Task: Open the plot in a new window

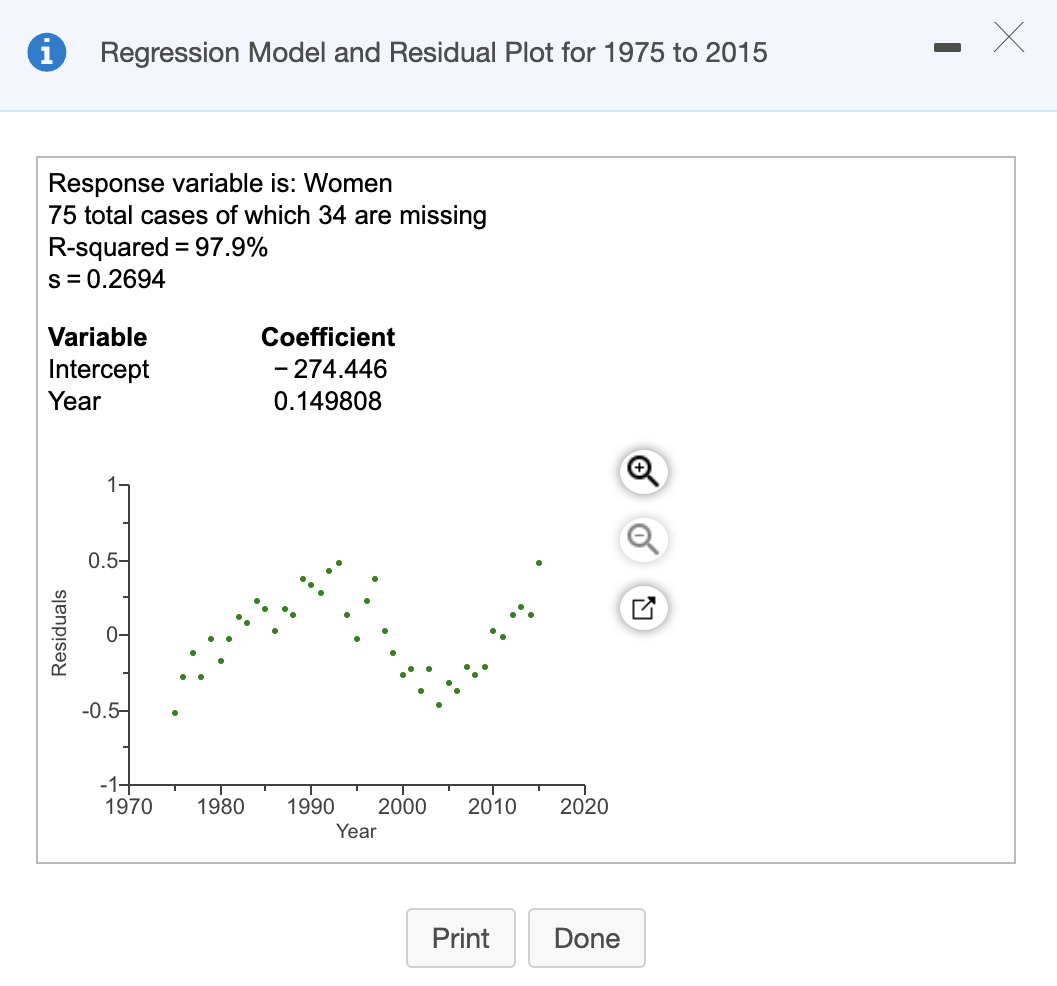Action: pos(643,608)
